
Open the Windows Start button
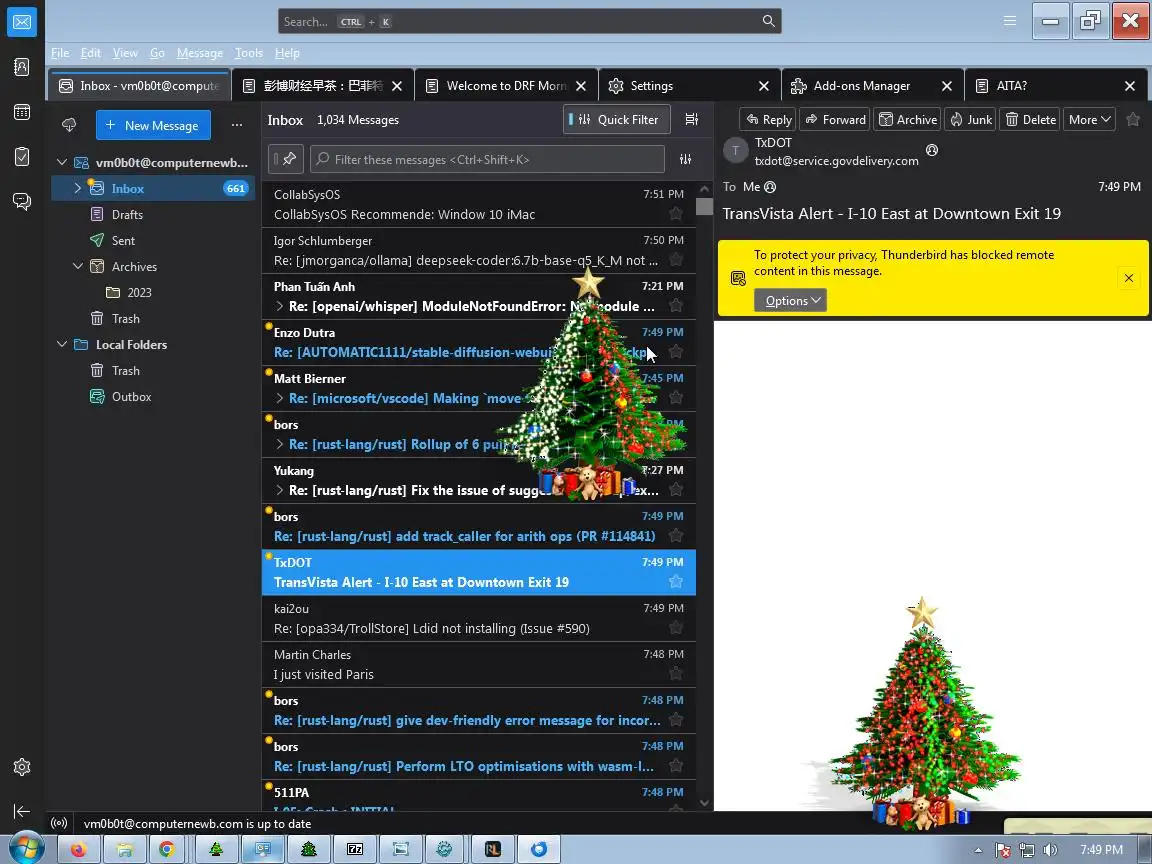(25, 849)
